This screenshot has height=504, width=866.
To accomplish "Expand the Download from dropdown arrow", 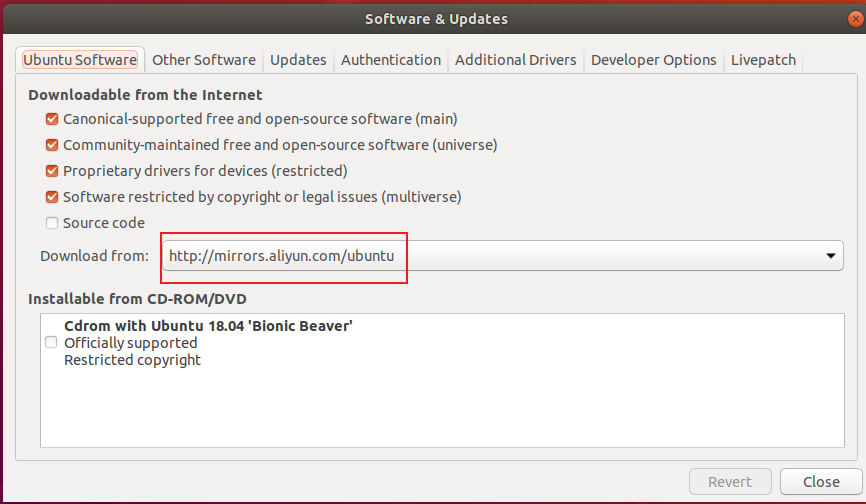I will 830,256.
